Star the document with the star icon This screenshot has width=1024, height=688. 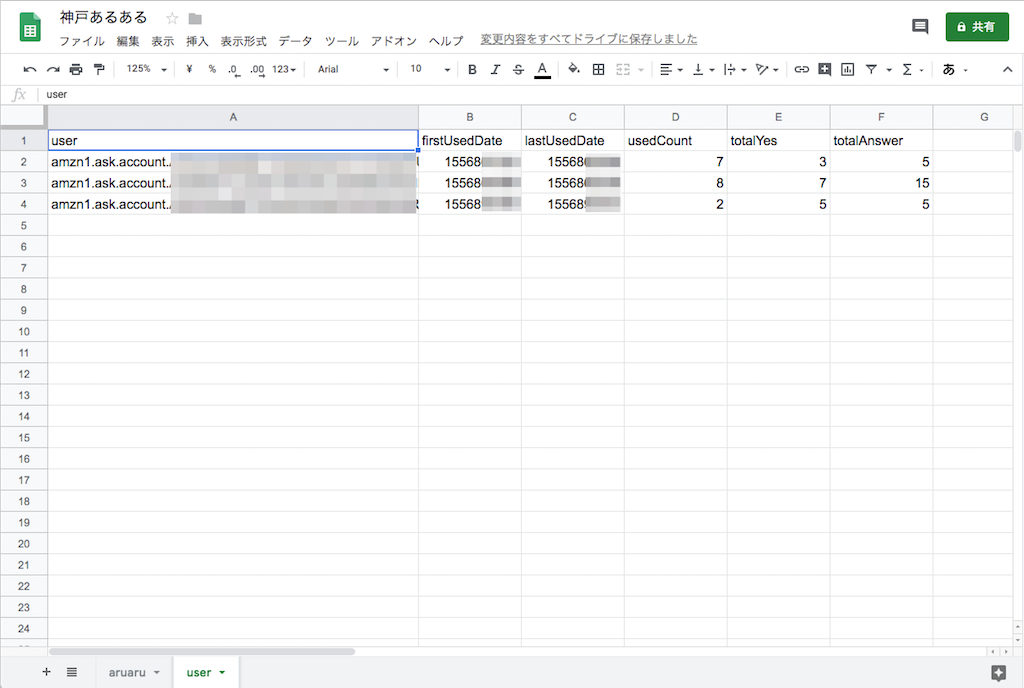point(172,18)
